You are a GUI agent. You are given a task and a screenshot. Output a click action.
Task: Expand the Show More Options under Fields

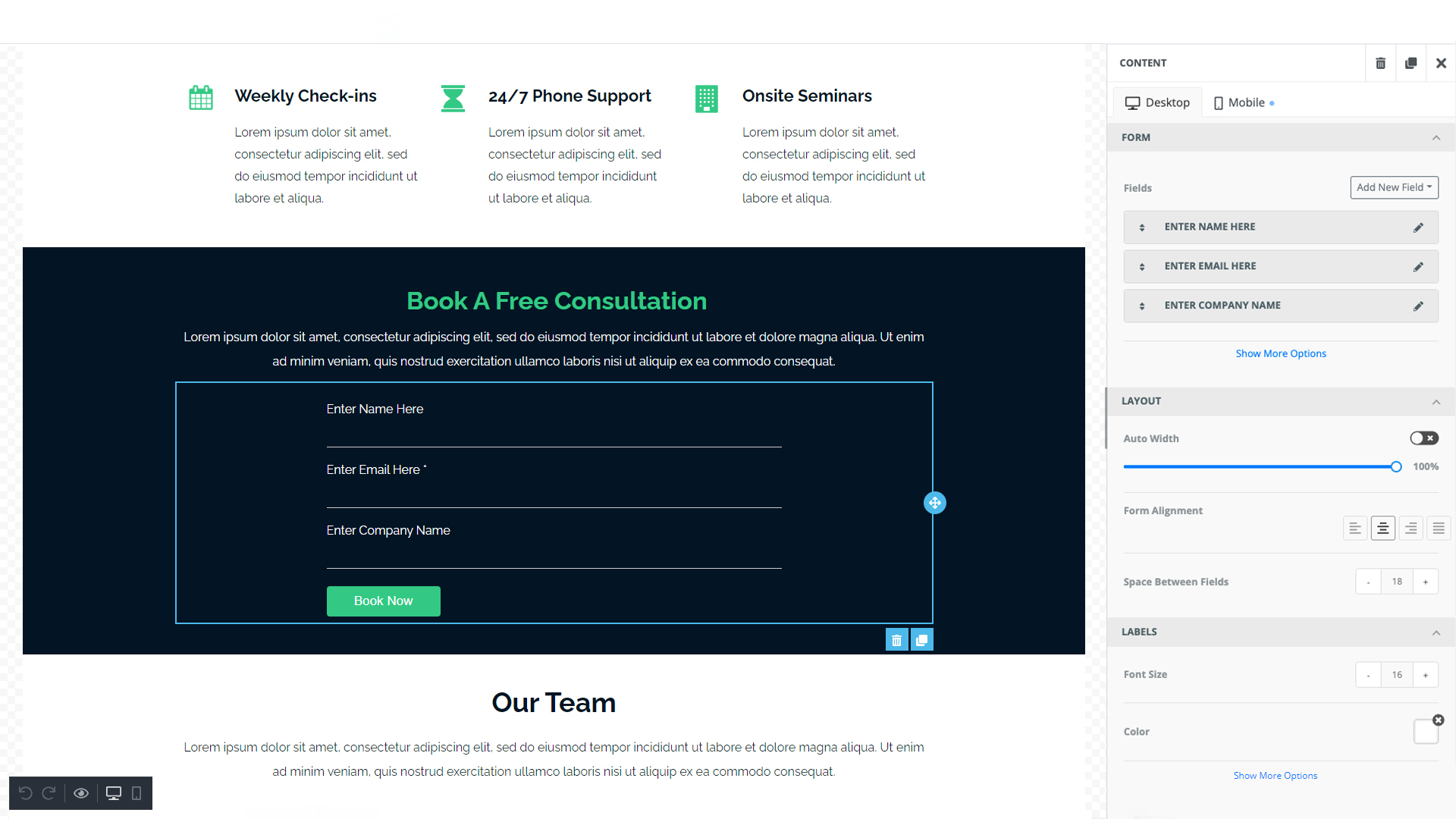(x=1281, y=352)
